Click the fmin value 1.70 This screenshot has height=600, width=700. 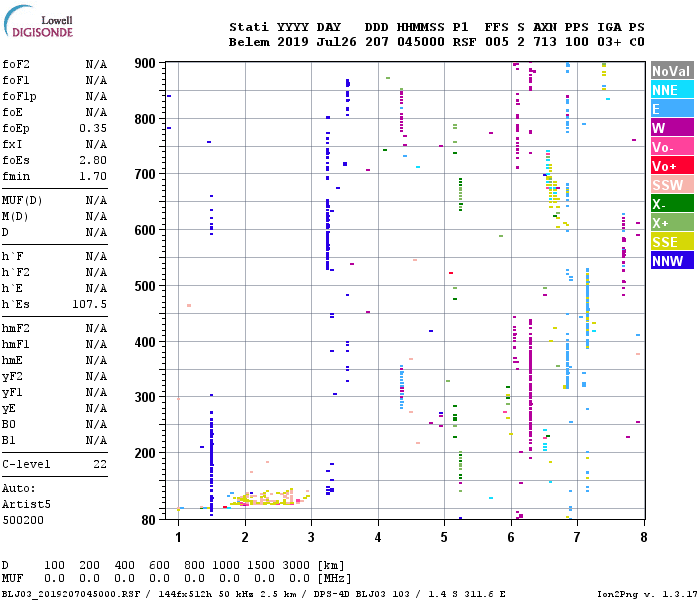pyautogui.click(x=93, y=176)
